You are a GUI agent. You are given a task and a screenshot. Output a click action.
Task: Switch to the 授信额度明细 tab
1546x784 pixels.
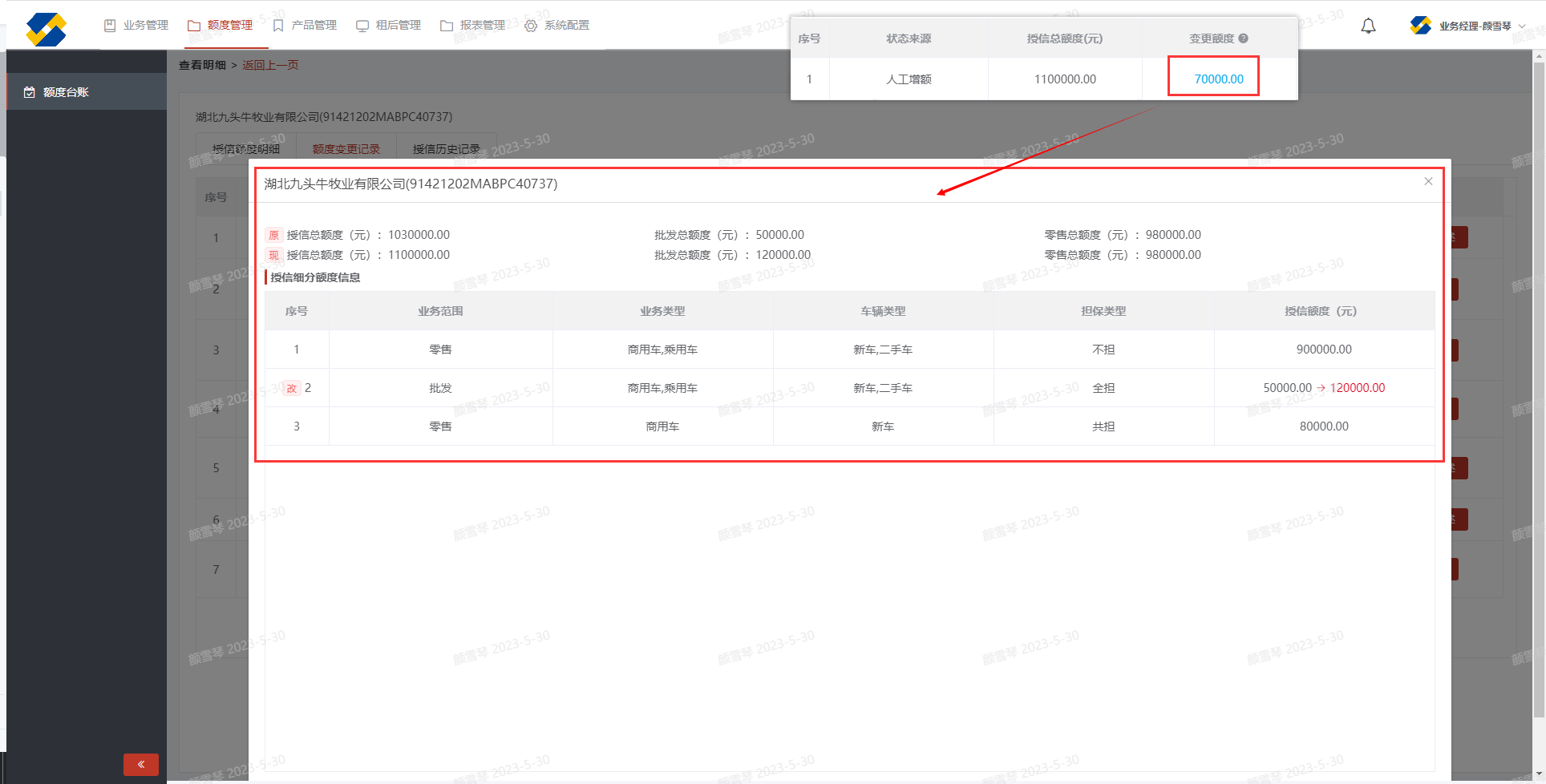(246, 149)
